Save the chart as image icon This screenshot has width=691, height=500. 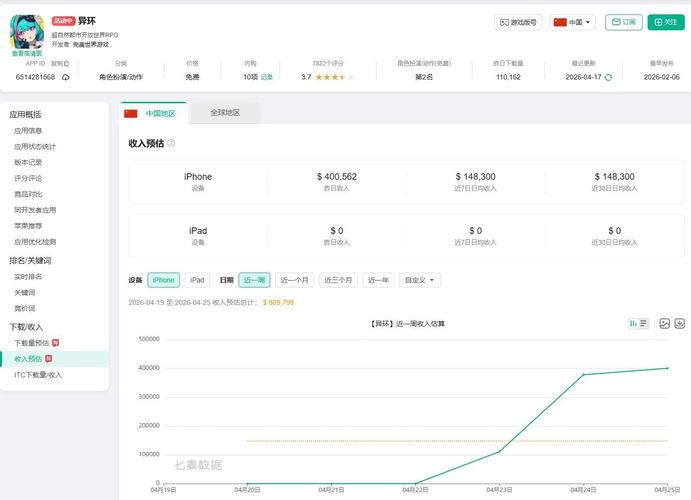[665, 324]
